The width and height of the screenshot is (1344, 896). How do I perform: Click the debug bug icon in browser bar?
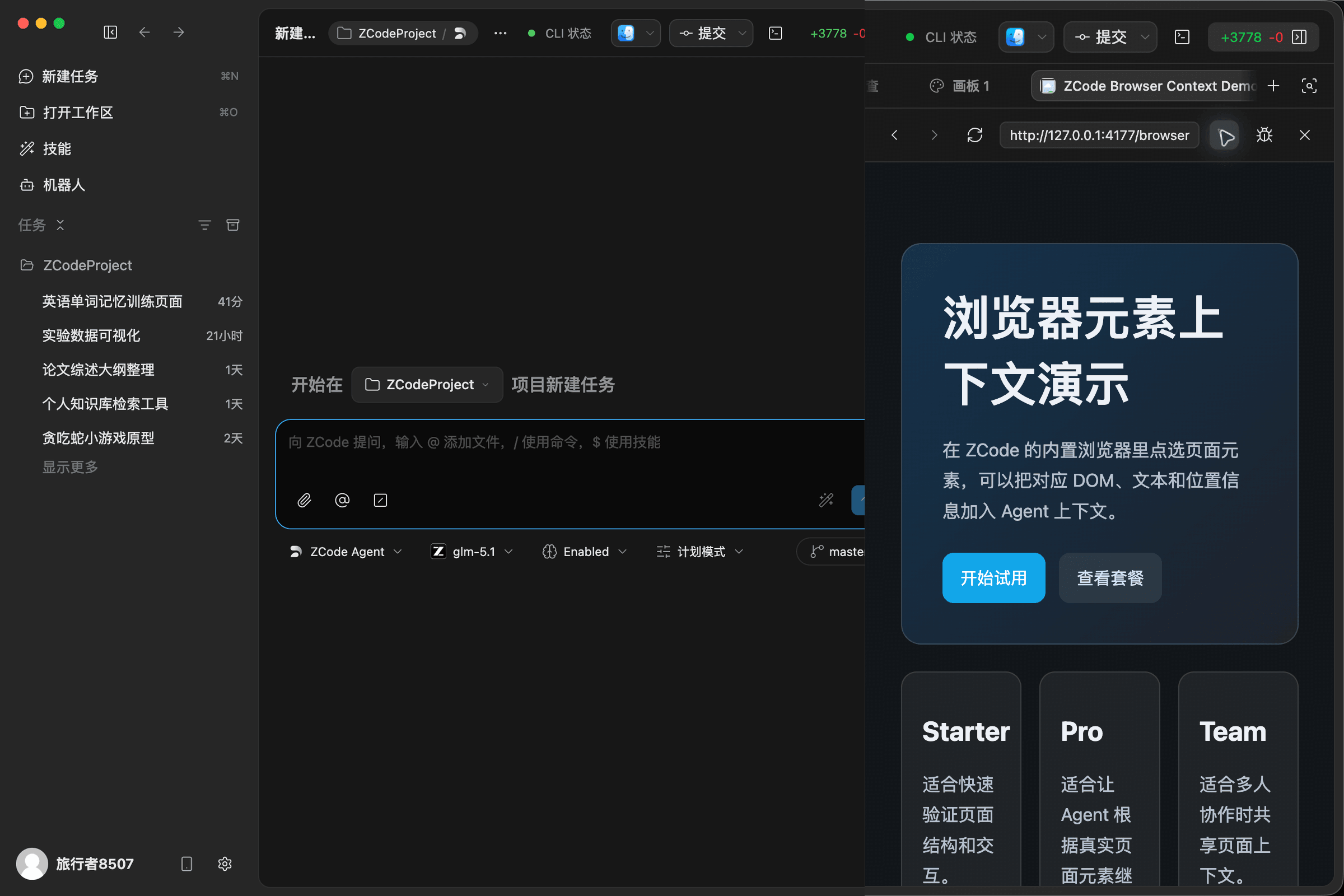click(1264, 135)
